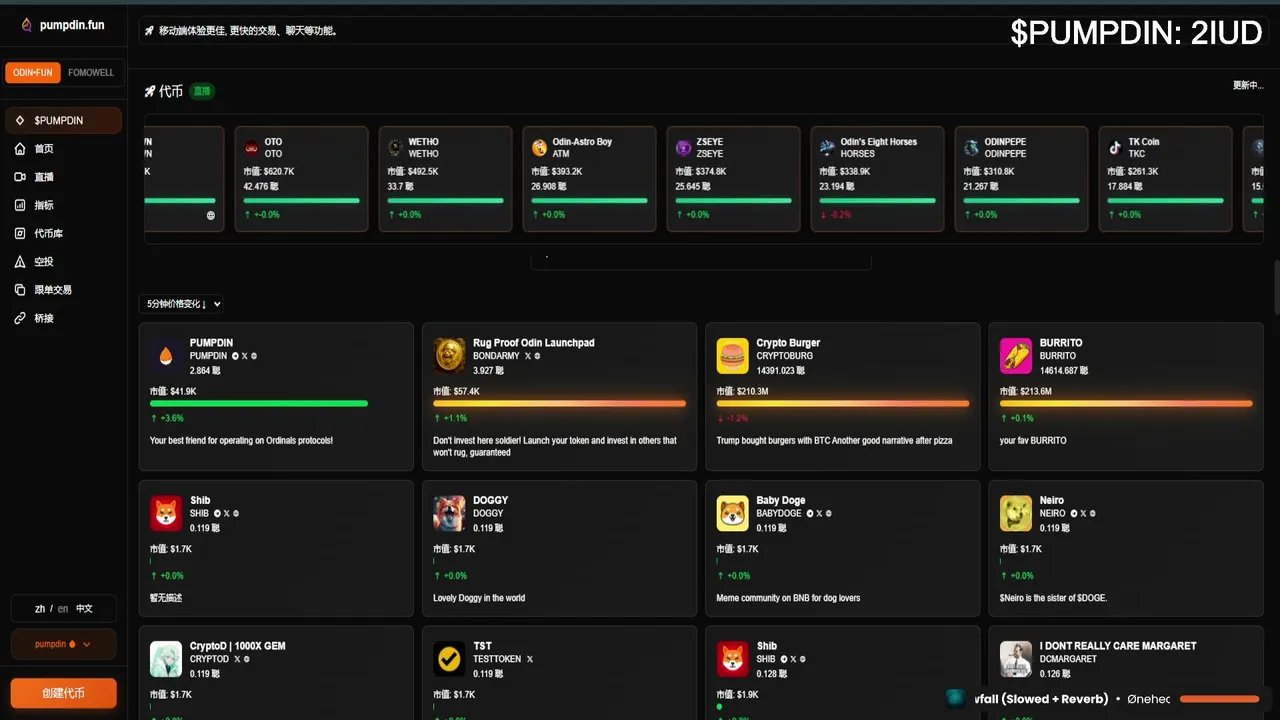Image resolution: width=1280 pixels, height=720 pixels.
Task: Click PUMPDIN market cap $41.9K
Action: click(173, 391)
